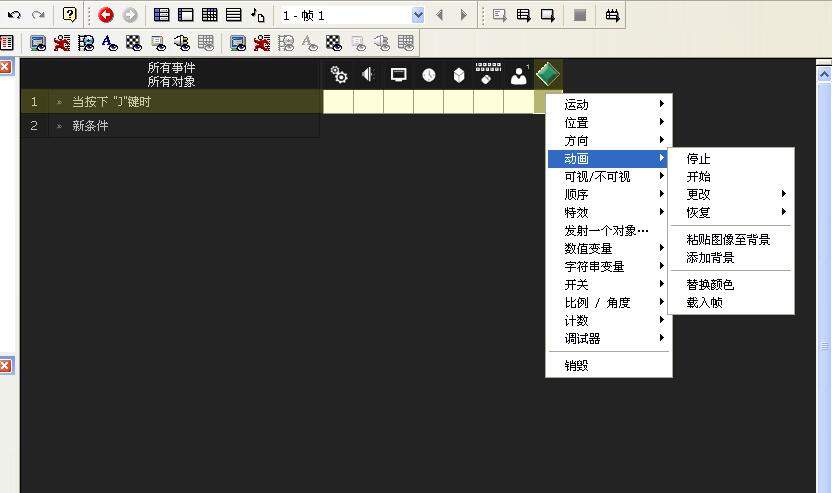Open the Event editor grid icon
The width and height of the screenshot is (832, 493).
pos(210,15)
